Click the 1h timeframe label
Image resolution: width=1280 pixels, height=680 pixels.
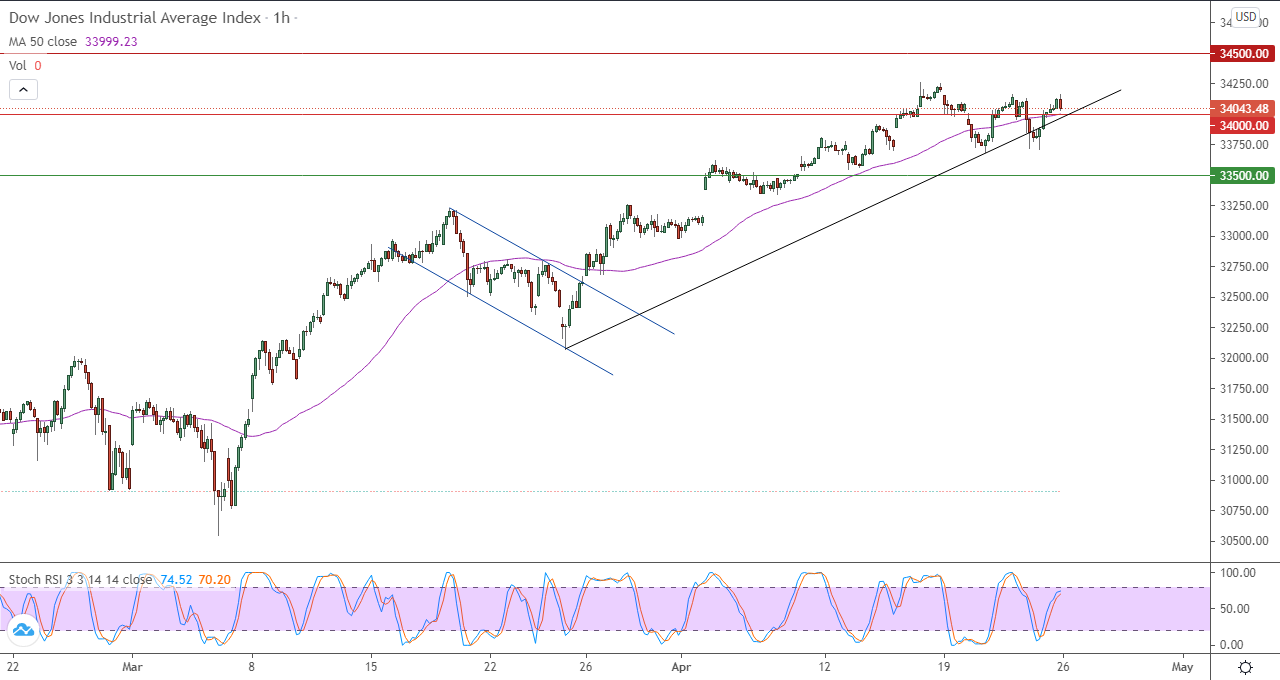point(281,18)
